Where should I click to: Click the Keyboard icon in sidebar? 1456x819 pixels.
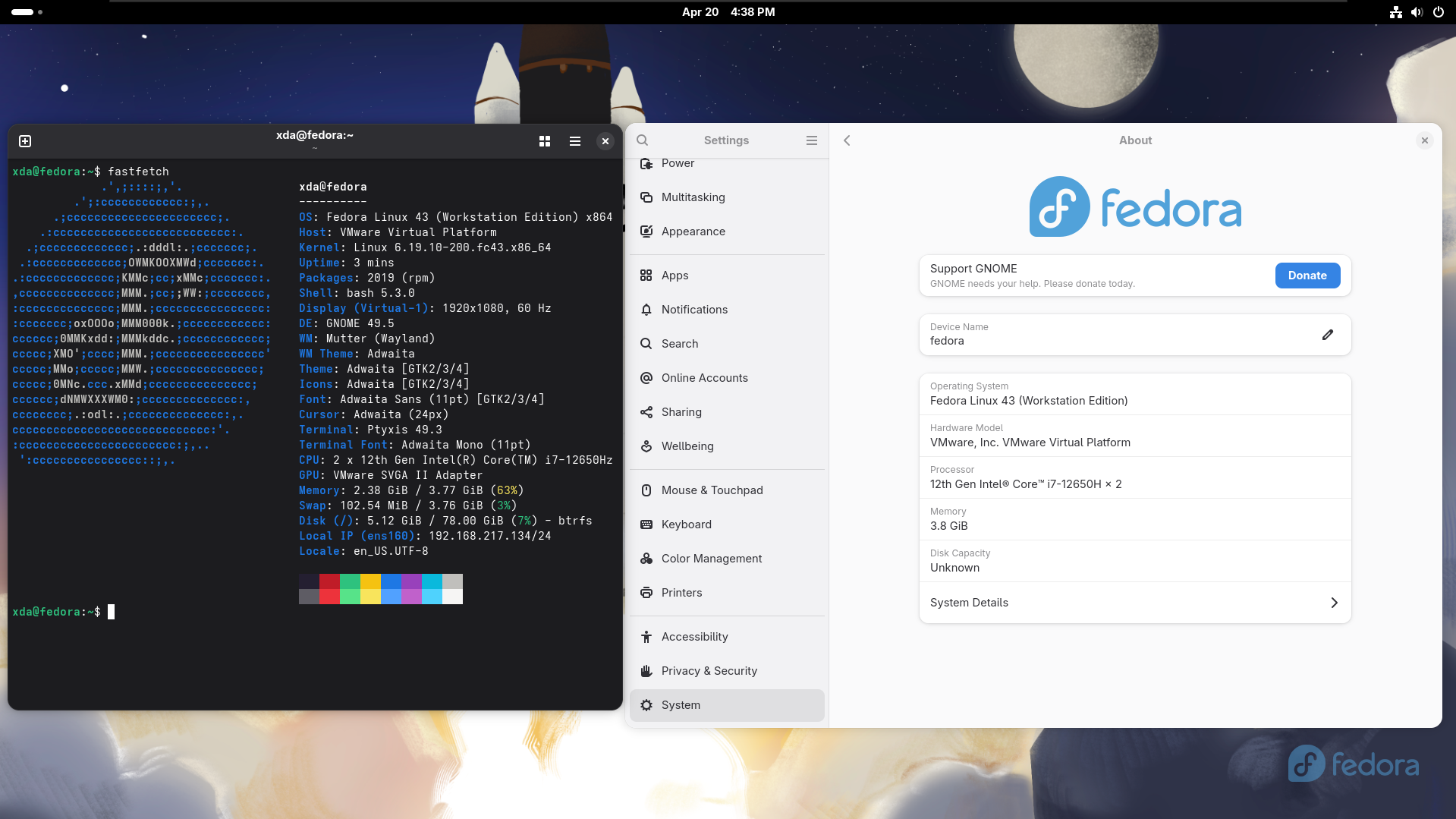(x=646, y=524)
